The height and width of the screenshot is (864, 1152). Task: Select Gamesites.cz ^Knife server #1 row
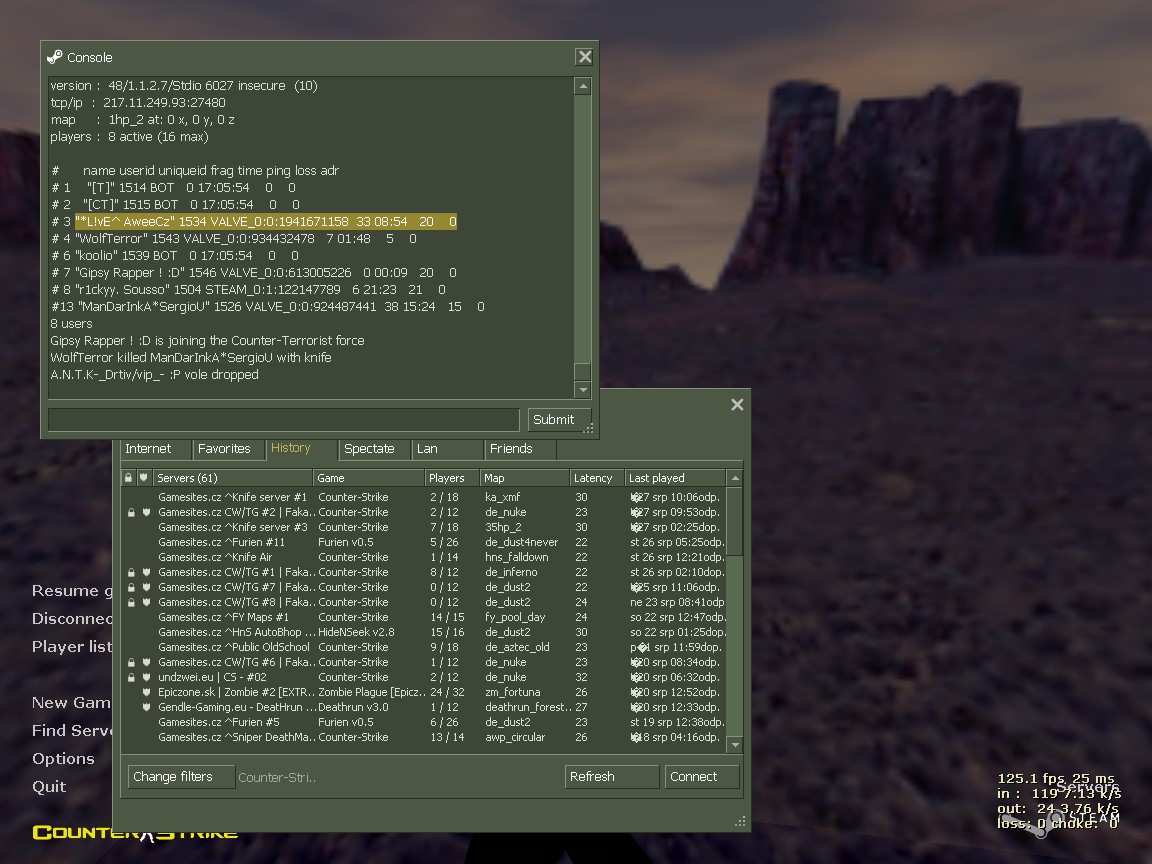(x=425, y=497)
